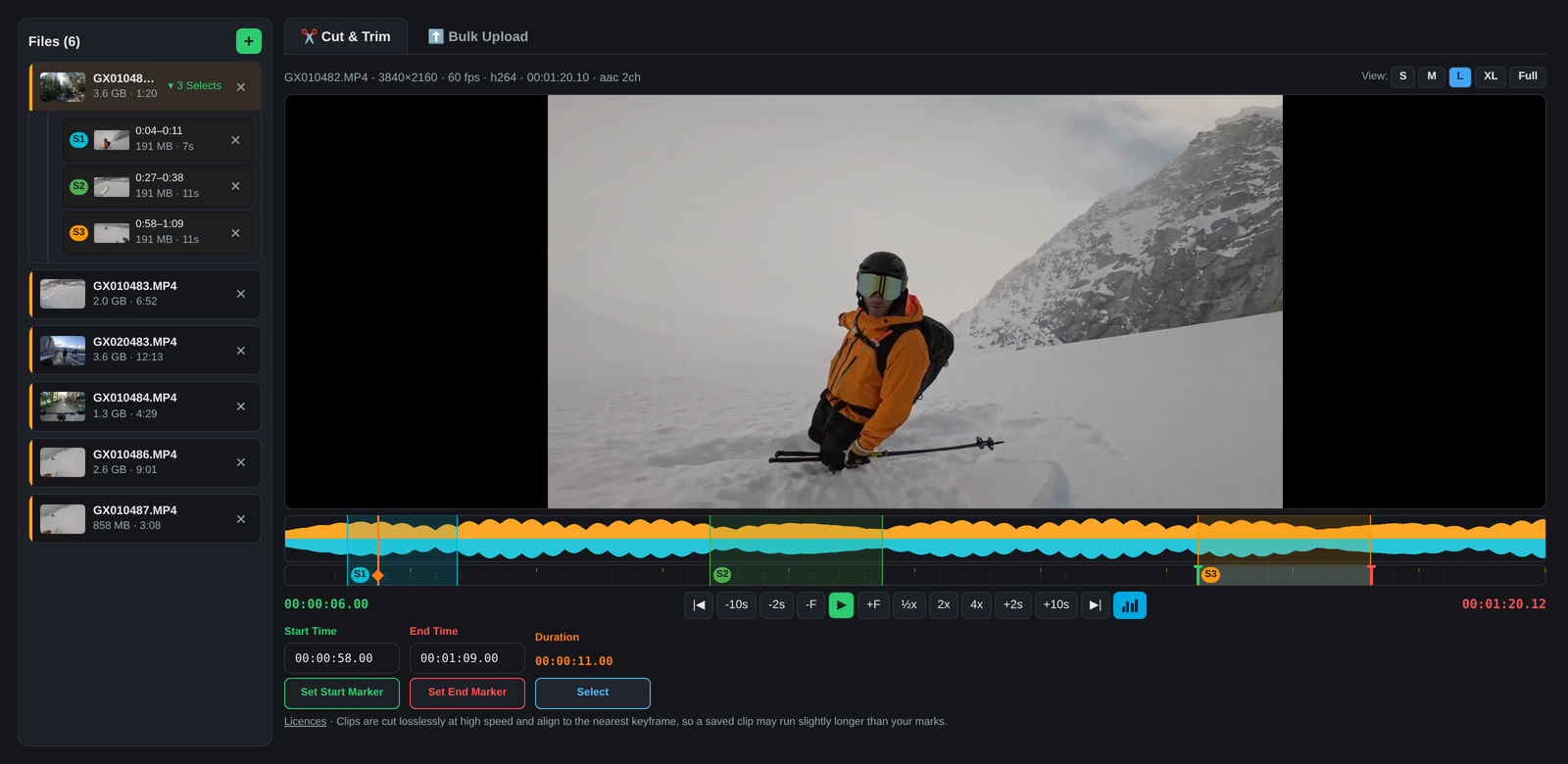Open the Bulk Upload tab

(478, 36)
